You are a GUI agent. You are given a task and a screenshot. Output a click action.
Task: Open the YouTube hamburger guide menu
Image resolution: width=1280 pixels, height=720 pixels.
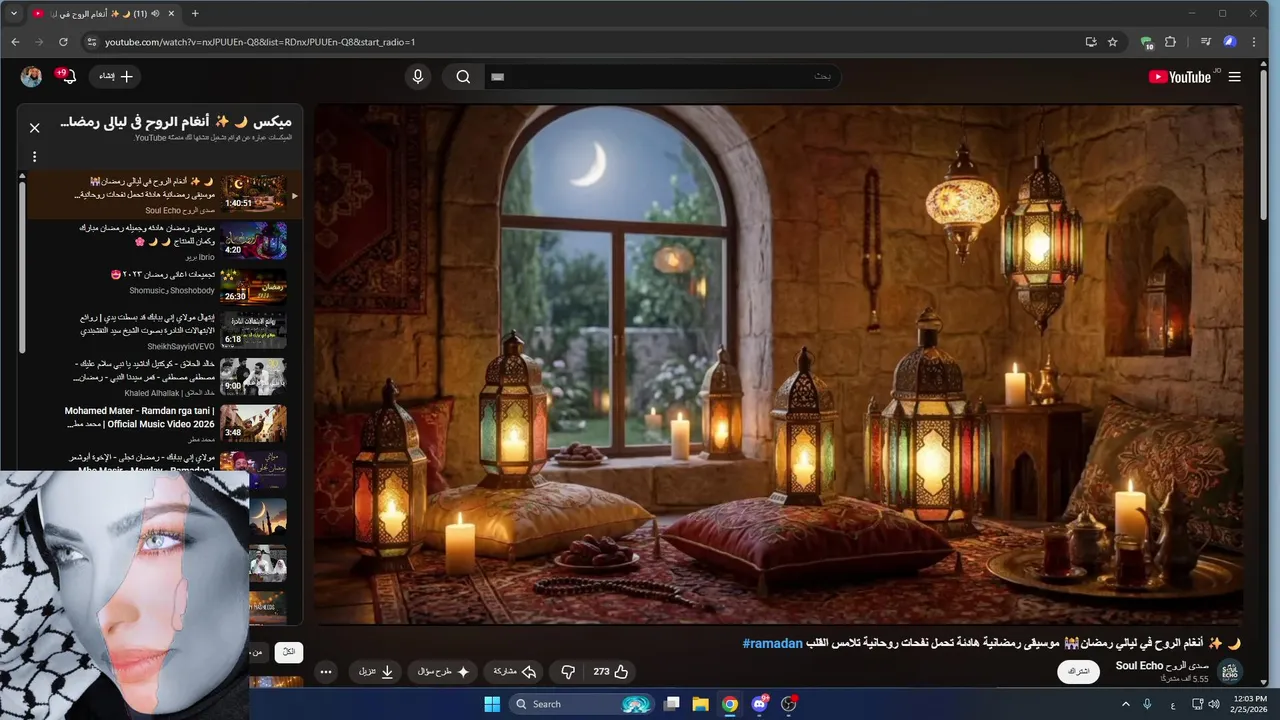point(1234,77)
